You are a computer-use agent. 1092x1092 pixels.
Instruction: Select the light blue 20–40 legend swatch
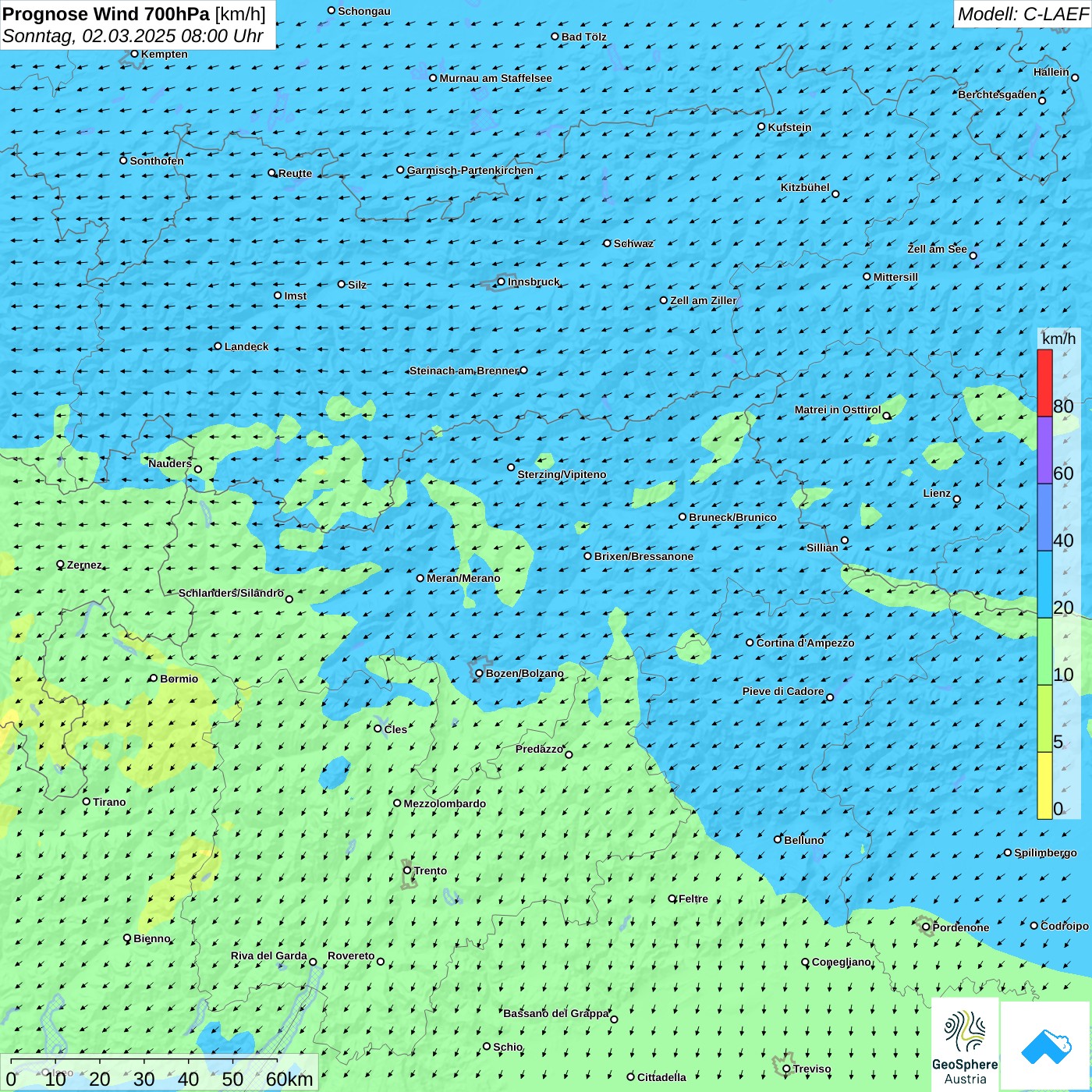coord(1044,584)
